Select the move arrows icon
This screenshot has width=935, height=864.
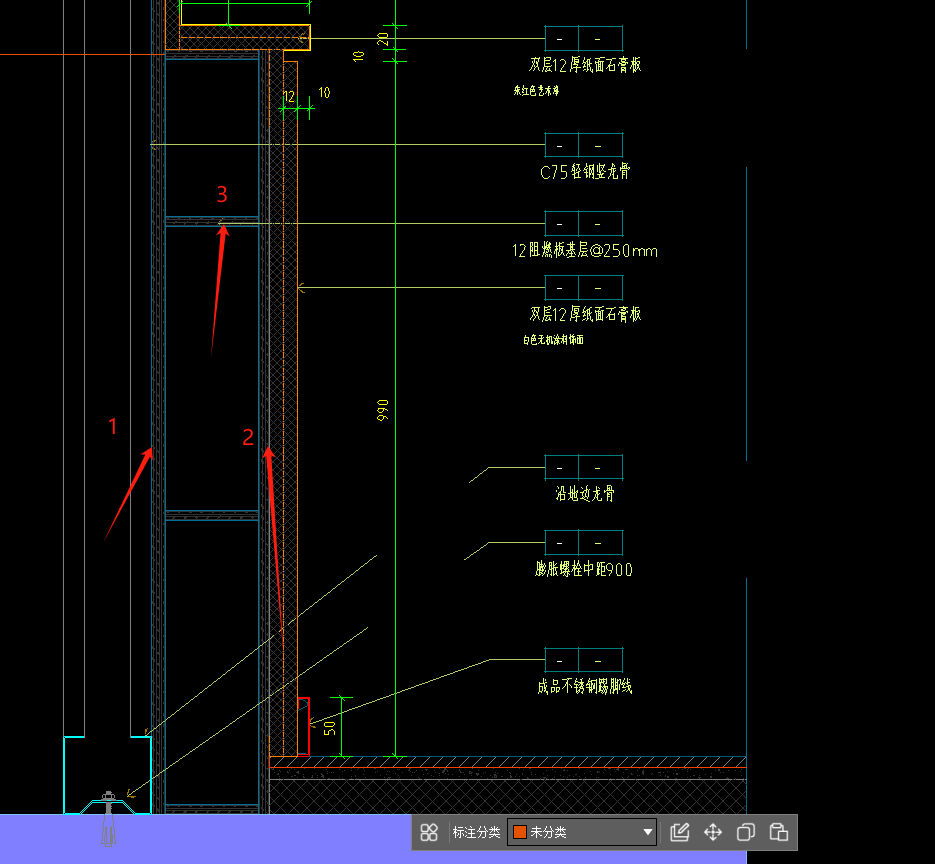coord(713,832)
